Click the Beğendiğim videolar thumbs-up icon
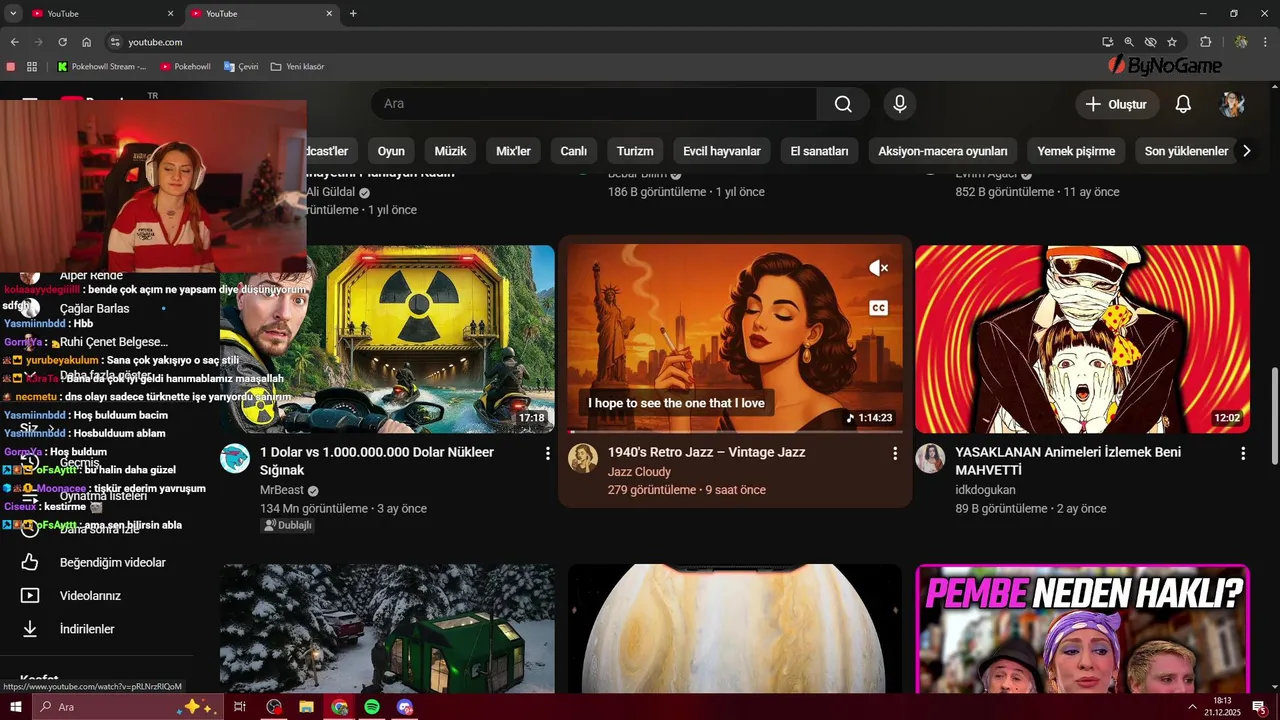1280x720 pixels. point(30,562)
